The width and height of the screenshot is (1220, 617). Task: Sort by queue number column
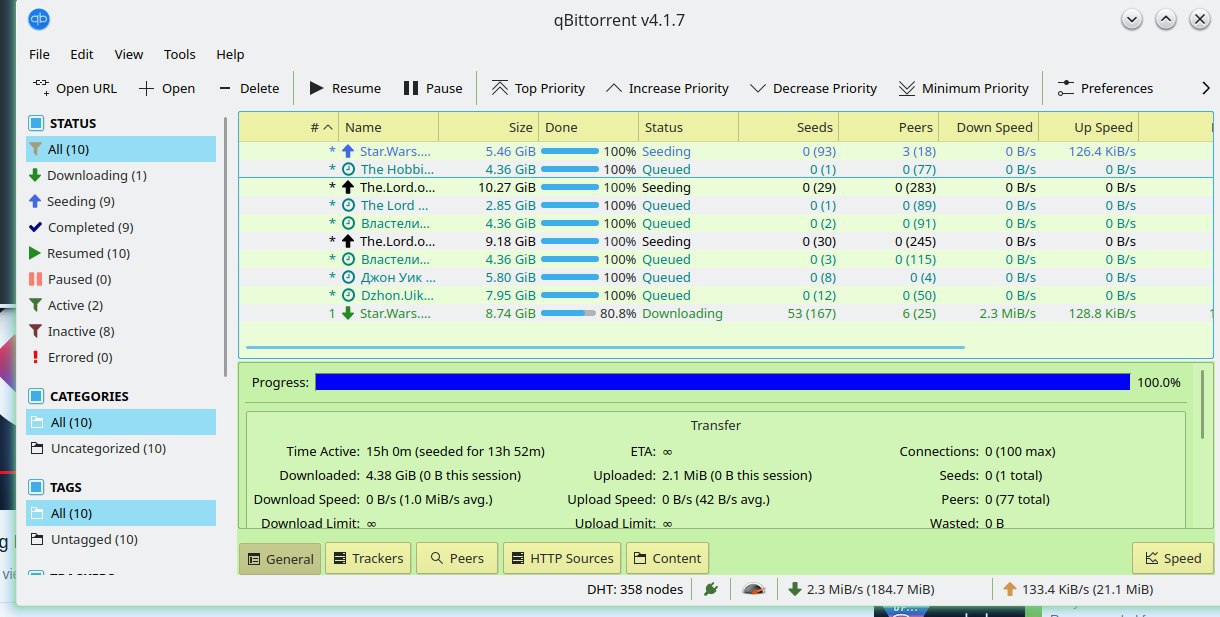point(289,127)
